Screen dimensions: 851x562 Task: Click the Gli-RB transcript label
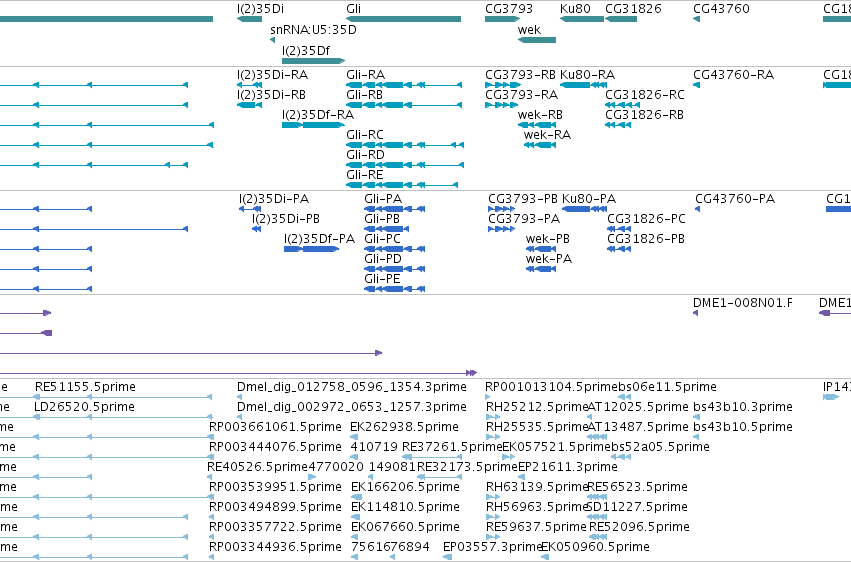click(365, 95)
